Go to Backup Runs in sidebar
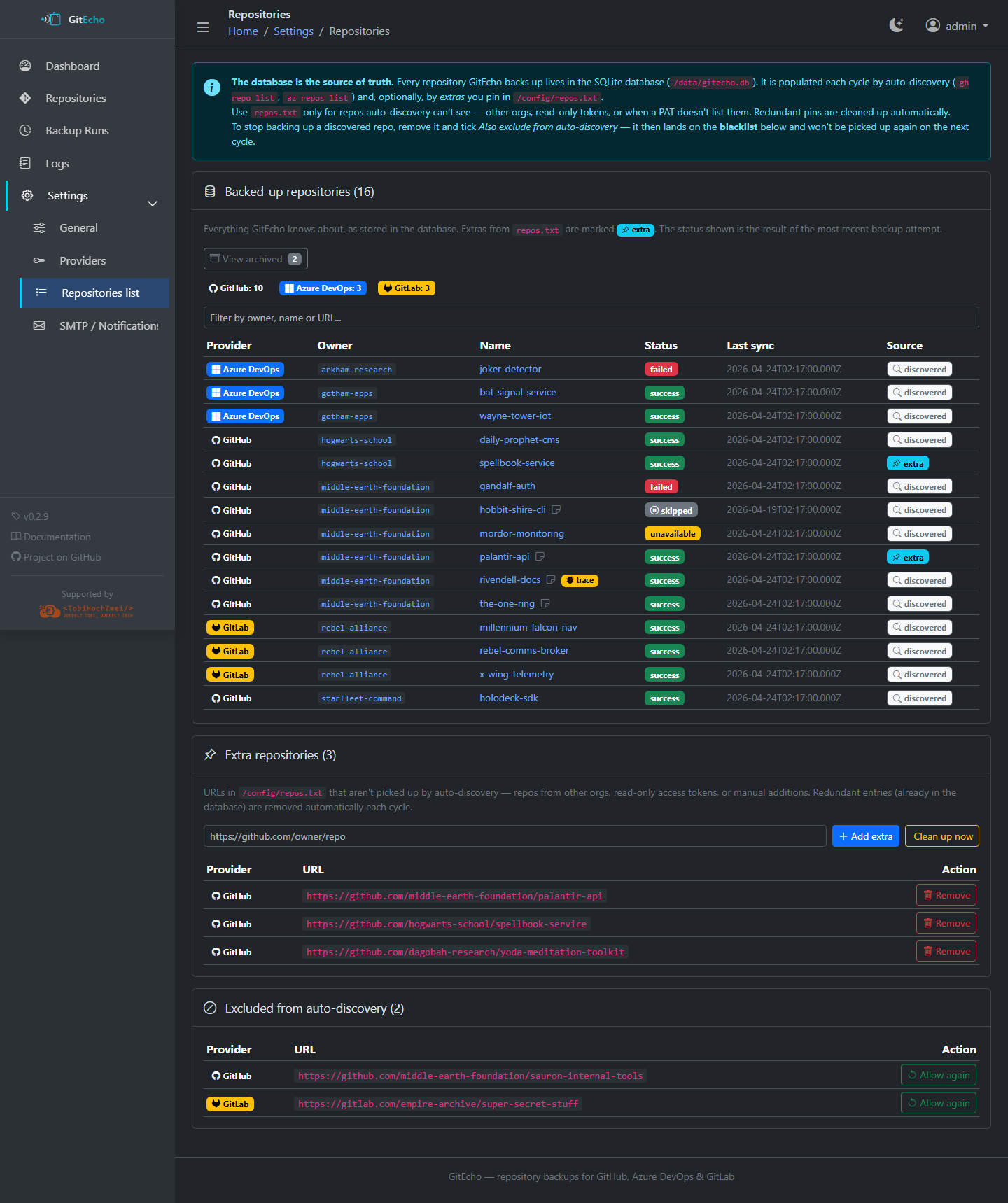 tap(77, 131)
